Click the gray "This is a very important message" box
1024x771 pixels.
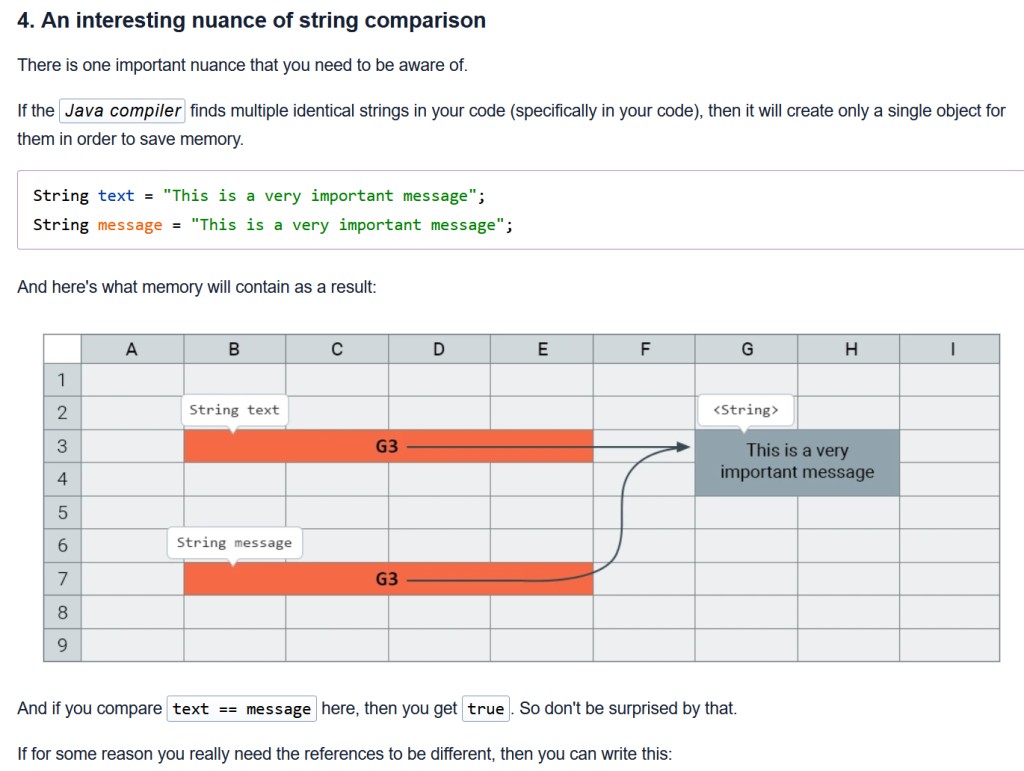796,462
